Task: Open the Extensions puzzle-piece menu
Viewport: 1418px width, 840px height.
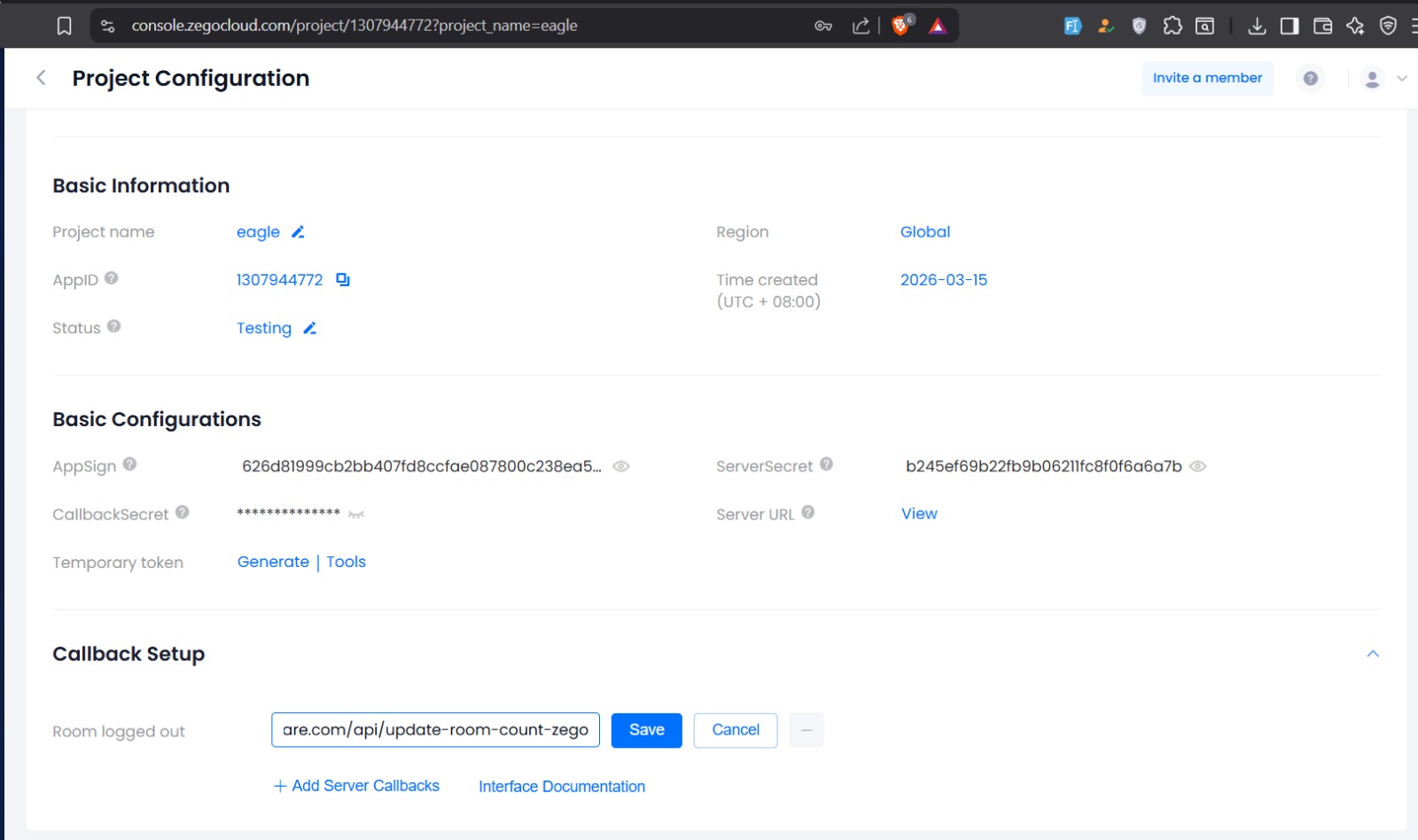Action: pos(1173,26)
